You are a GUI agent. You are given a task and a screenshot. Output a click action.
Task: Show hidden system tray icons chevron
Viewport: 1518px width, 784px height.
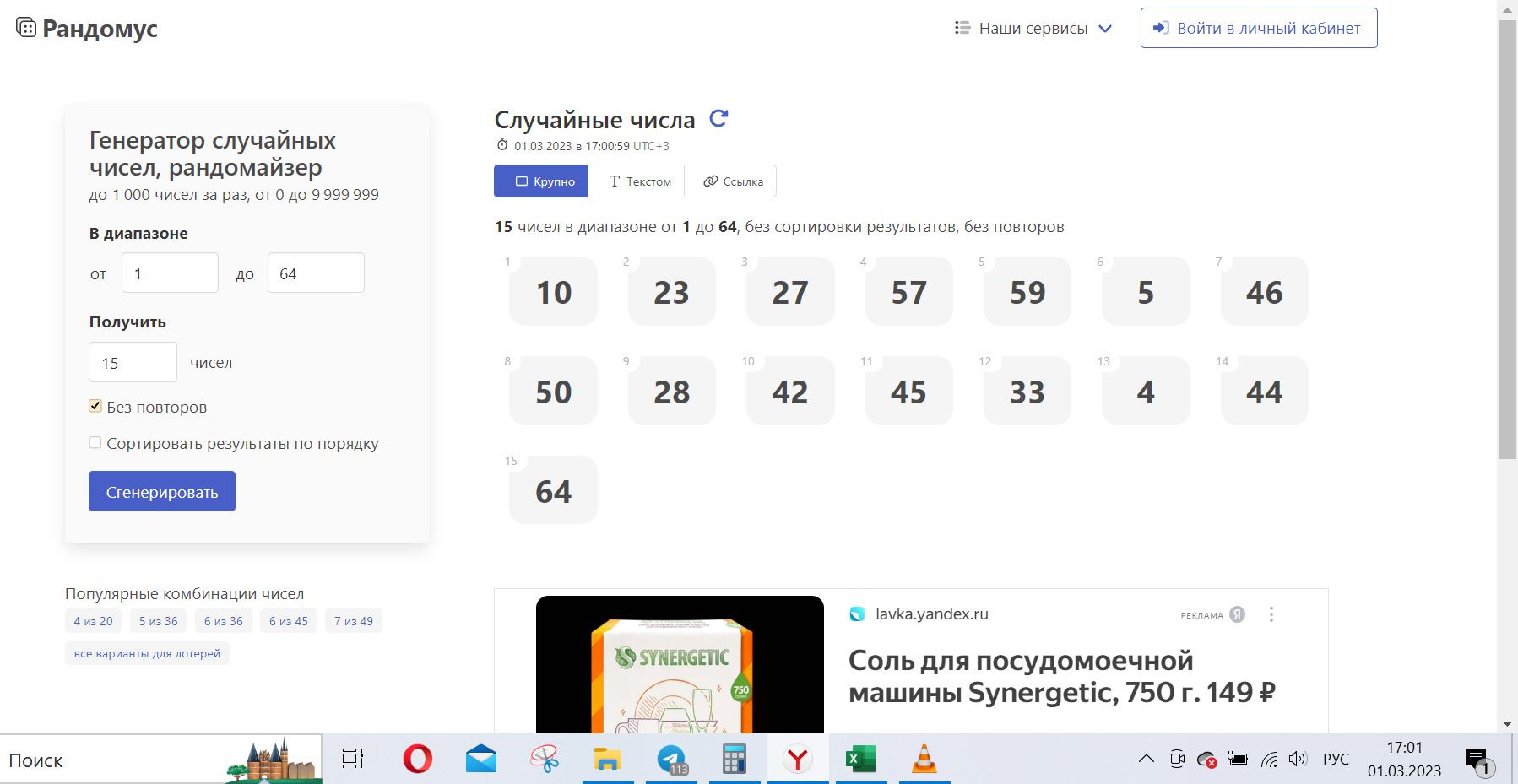(x=1146, y=759)
